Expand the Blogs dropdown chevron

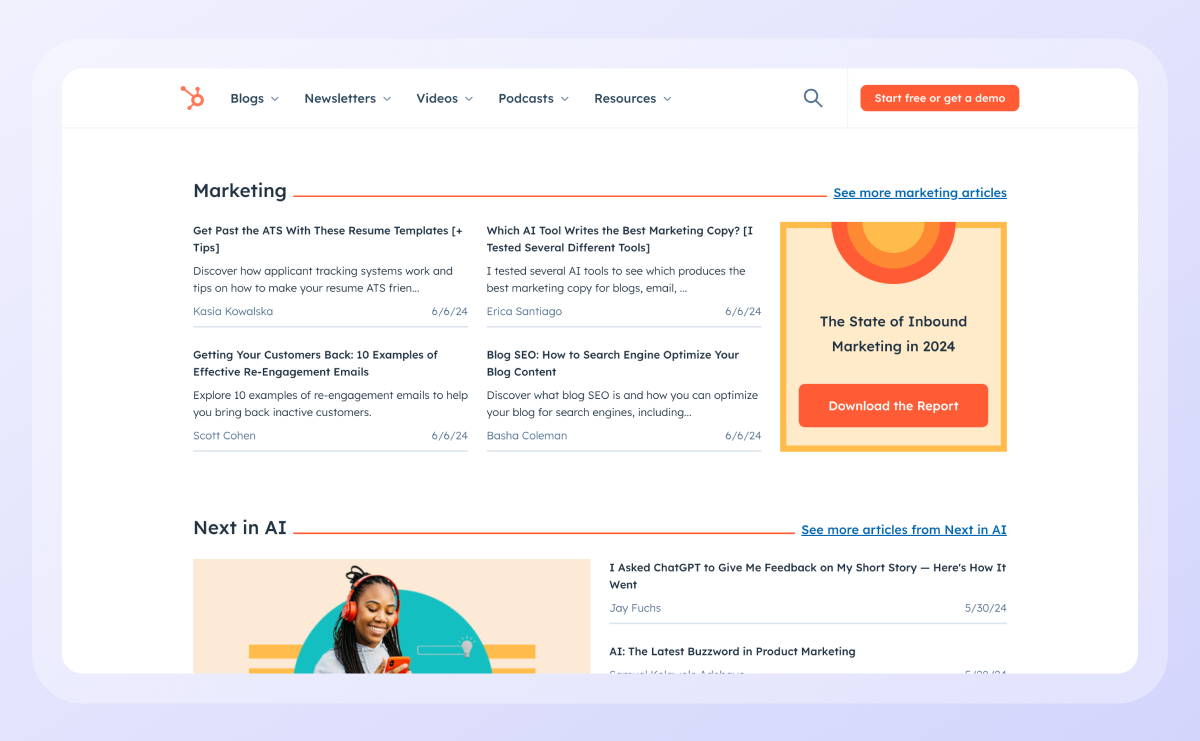coord(275,99)
